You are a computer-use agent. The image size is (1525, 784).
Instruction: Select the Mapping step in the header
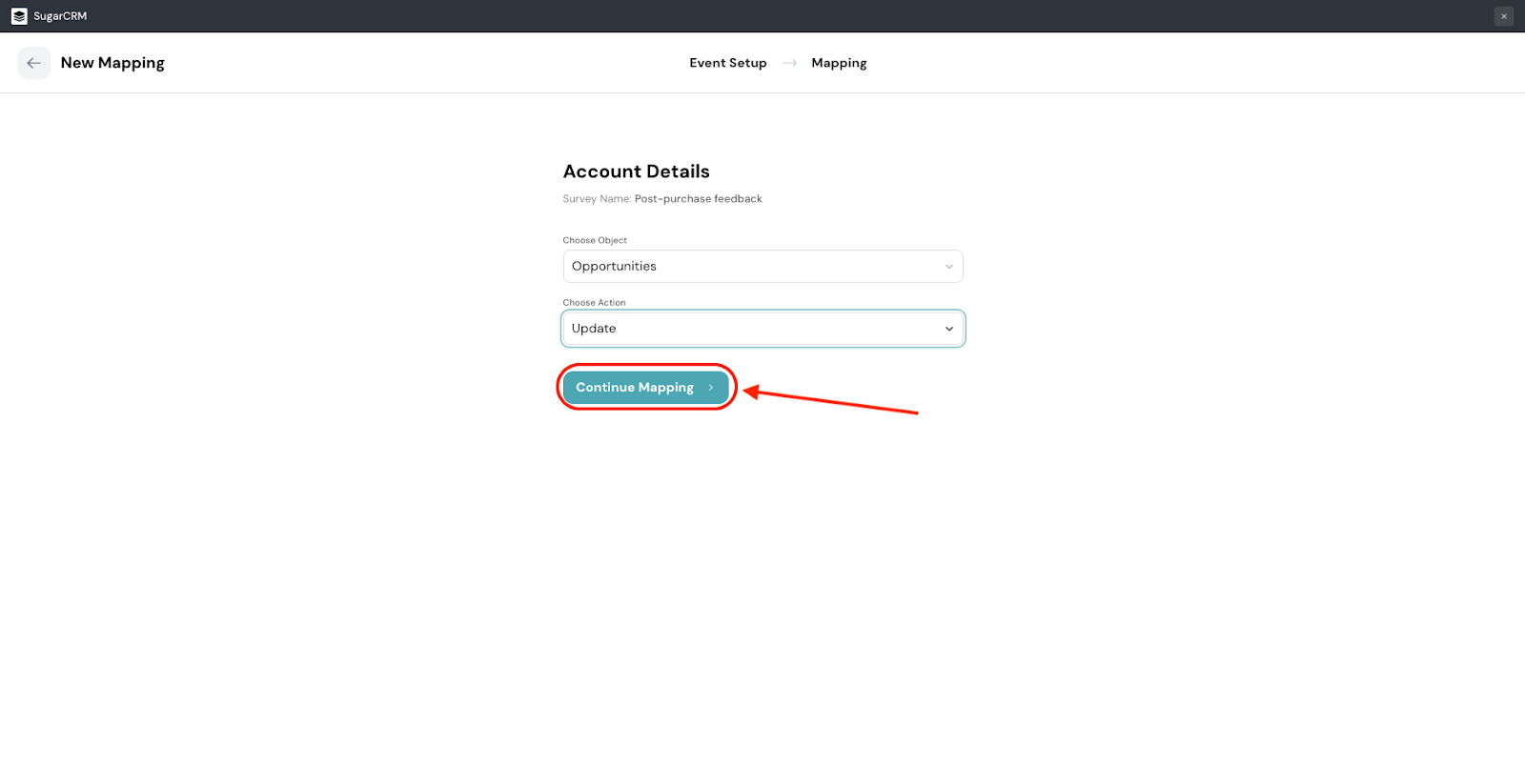[839, 63]
